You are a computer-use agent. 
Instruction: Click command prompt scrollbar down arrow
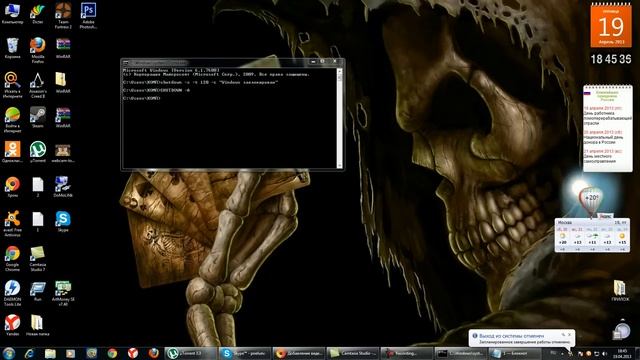coord(339,165)
